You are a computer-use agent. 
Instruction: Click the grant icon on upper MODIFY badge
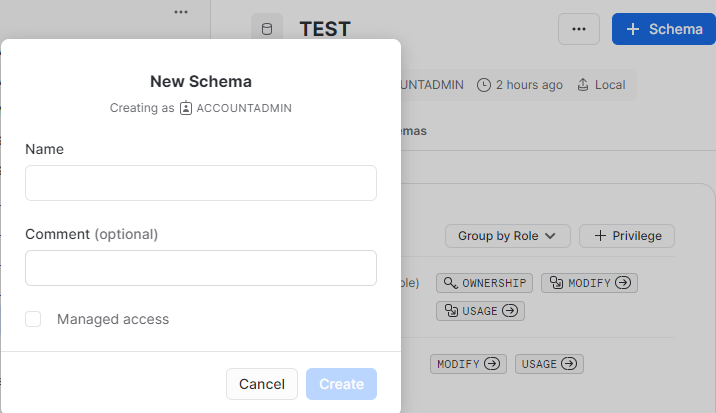coord(556,283)
